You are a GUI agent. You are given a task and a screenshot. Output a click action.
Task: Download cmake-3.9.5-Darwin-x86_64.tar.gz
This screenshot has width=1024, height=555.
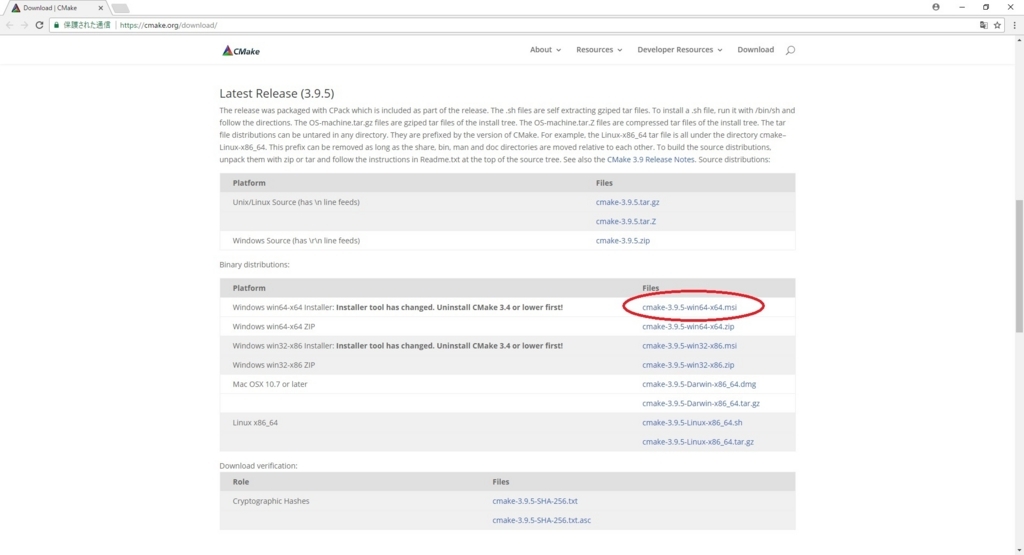(701, 404)
